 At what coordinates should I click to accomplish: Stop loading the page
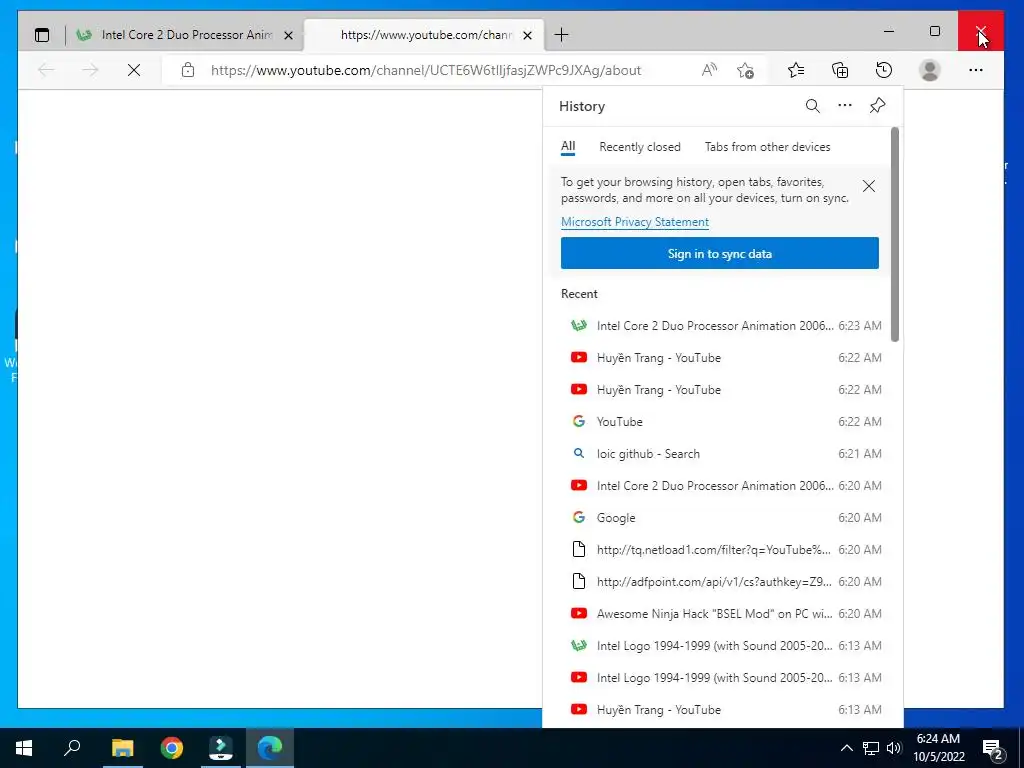(x=134, y=70)
